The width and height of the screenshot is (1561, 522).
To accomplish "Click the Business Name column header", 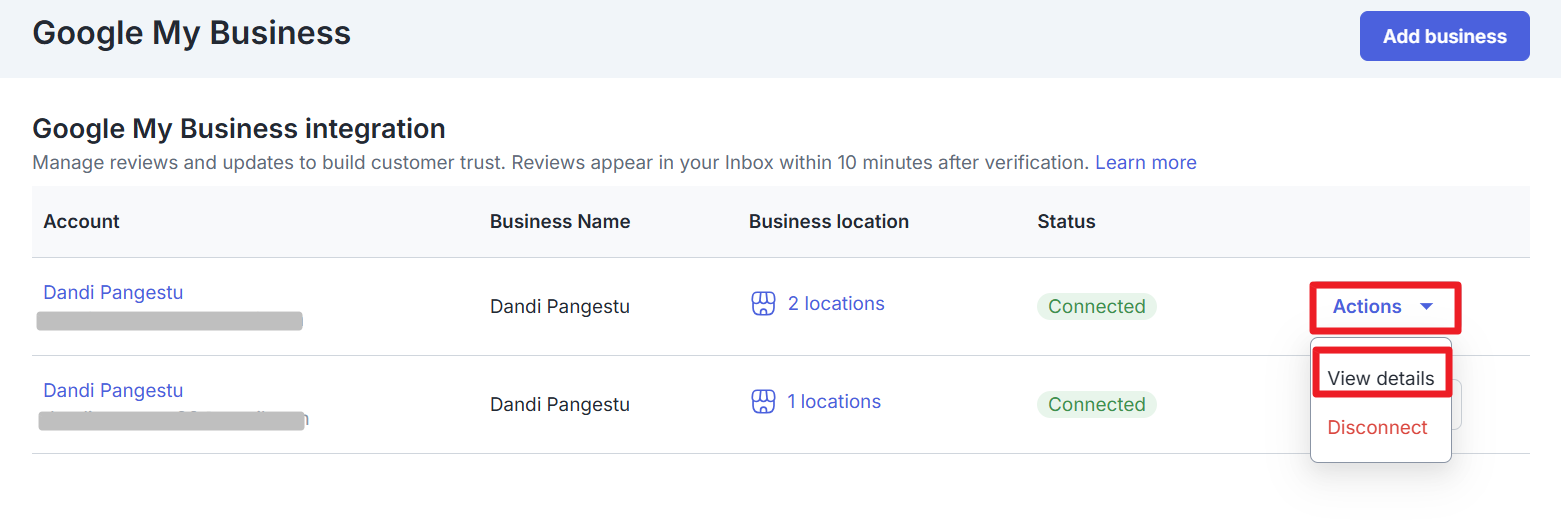I will tap(560, 221).
